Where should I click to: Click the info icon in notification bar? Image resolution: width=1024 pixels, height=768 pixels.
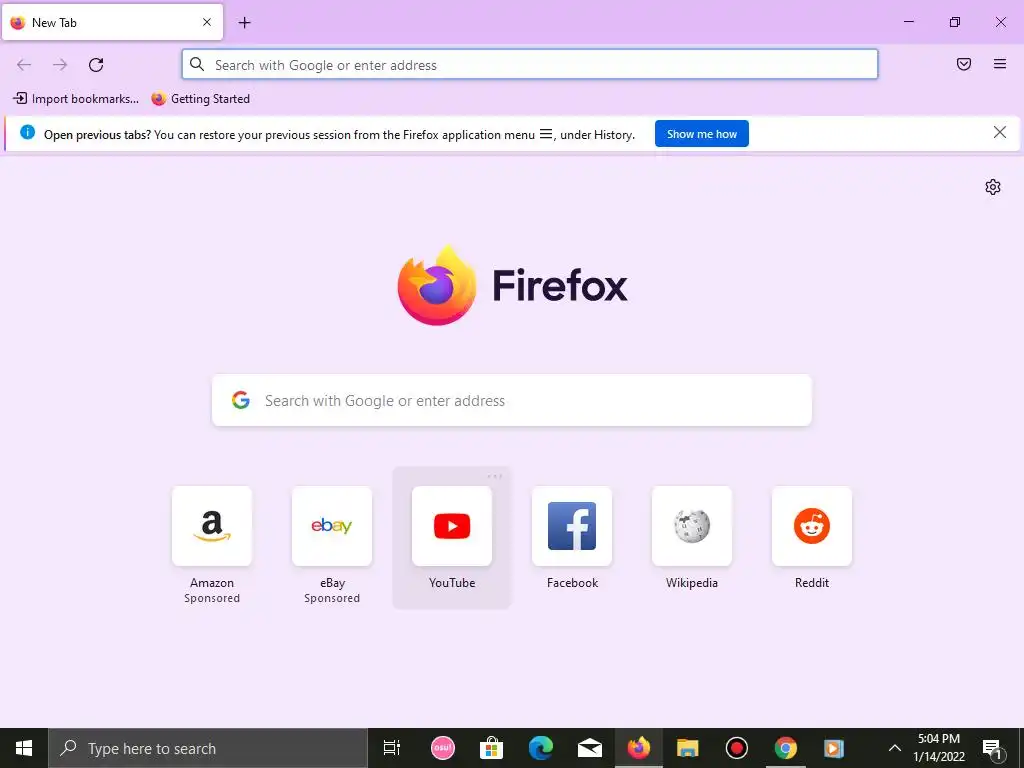point(27,133)
